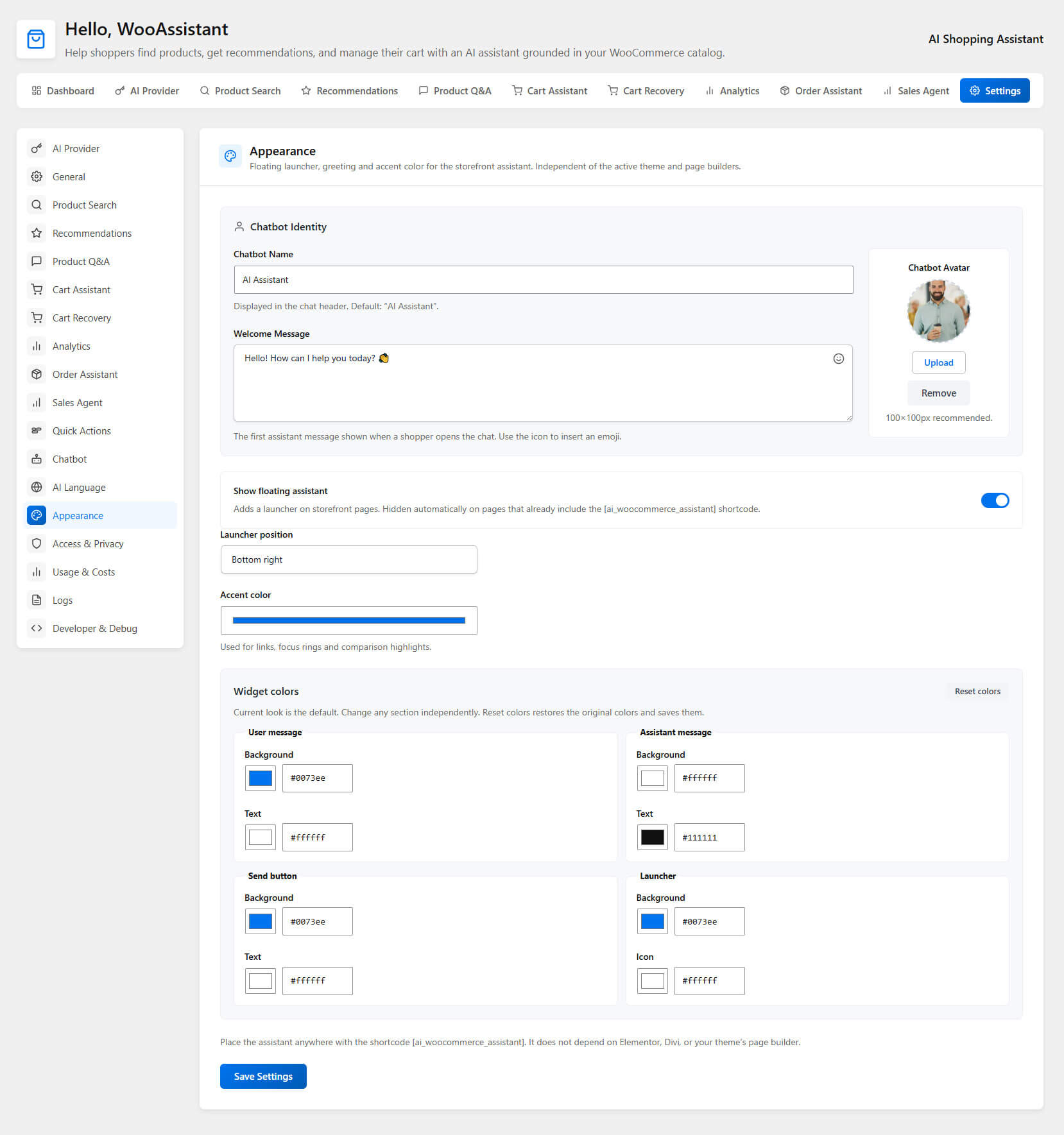Open Launcher Icon color swatch
The height and width of the screenshot is (1135, 1064).
click(653, 981)
